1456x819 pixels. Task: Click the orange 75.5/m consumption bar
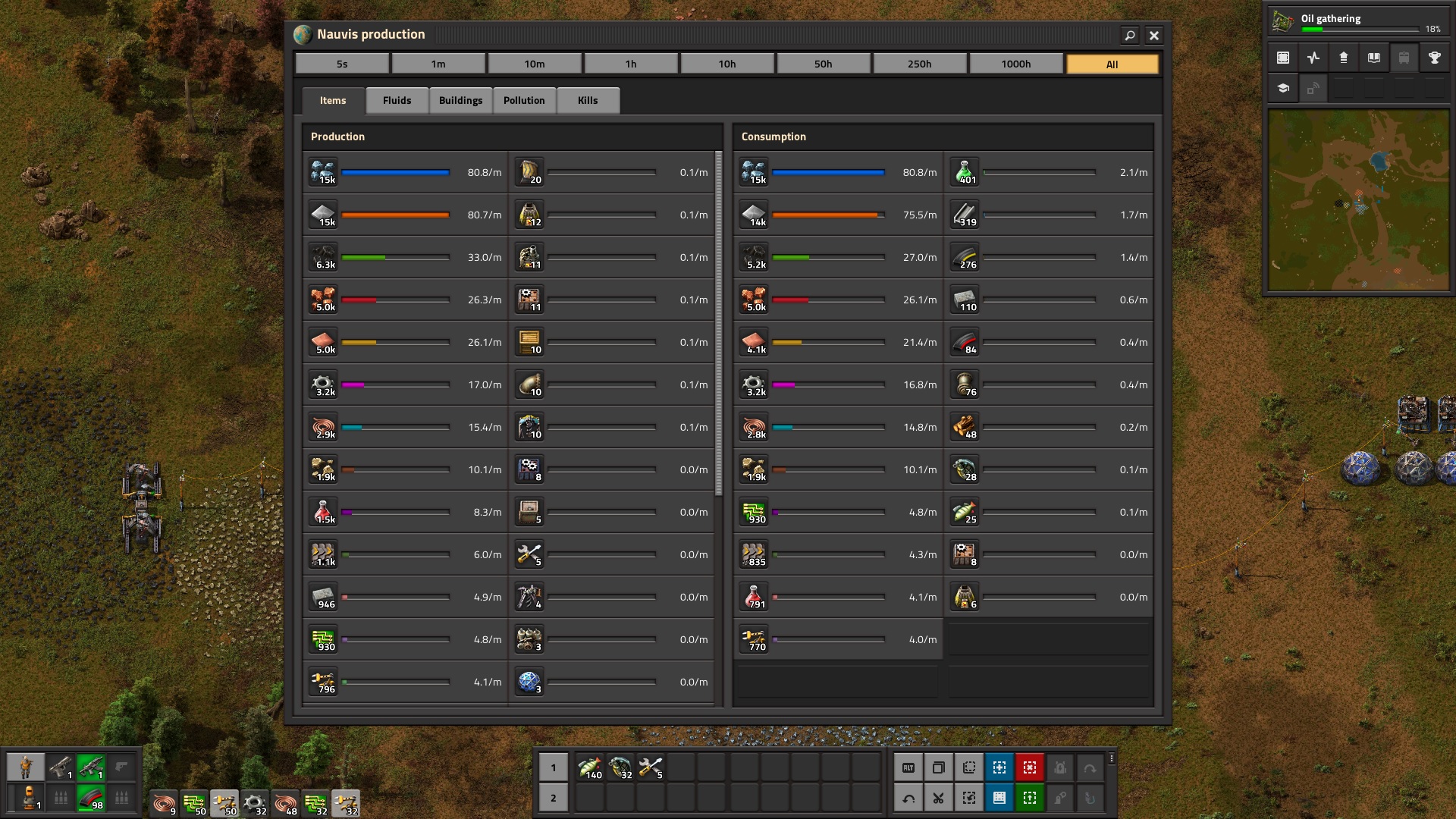coord(828,215)
